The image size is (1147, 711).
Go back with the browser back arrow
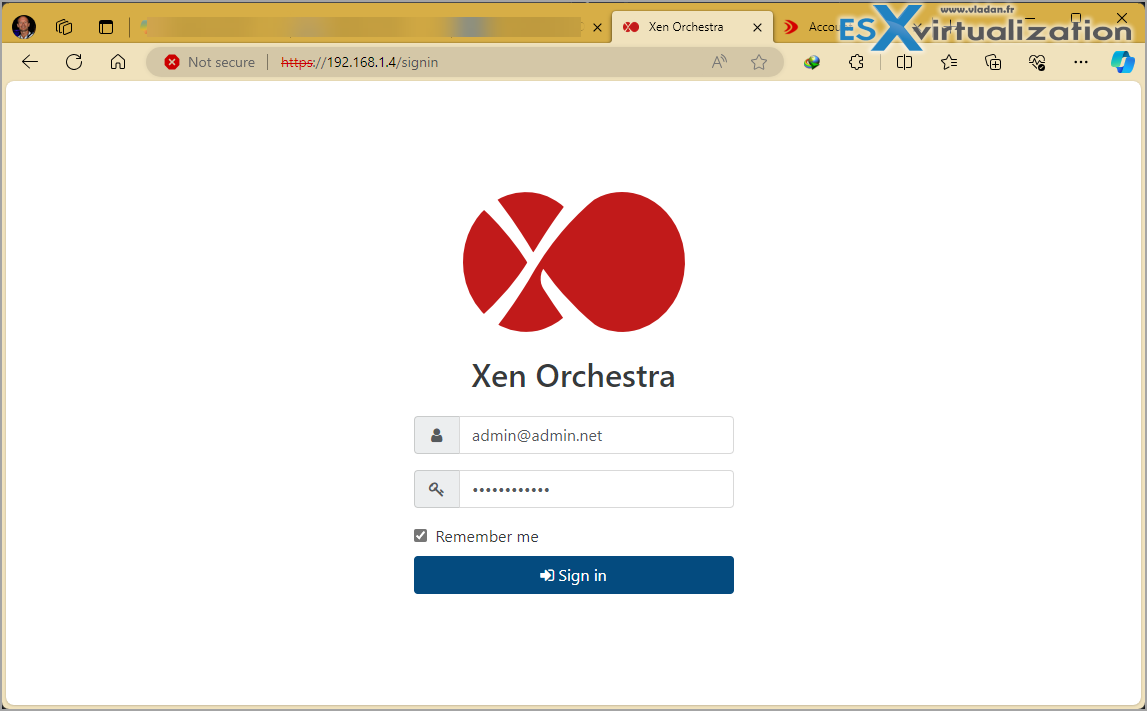(x=30, y=62)
